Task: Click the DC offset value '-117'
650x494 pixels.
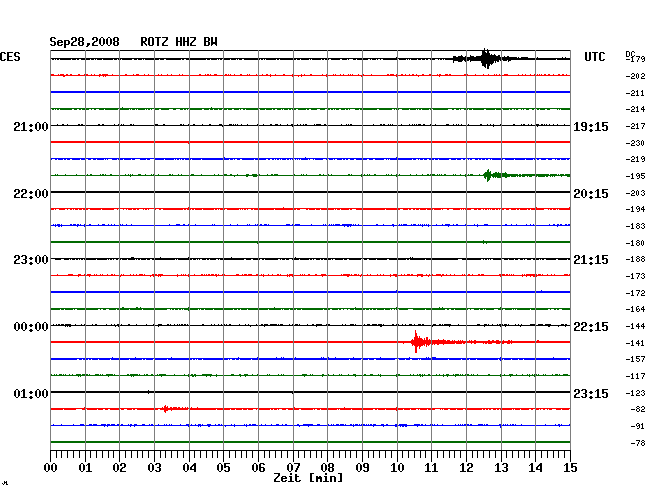Action: click(635, 376)
